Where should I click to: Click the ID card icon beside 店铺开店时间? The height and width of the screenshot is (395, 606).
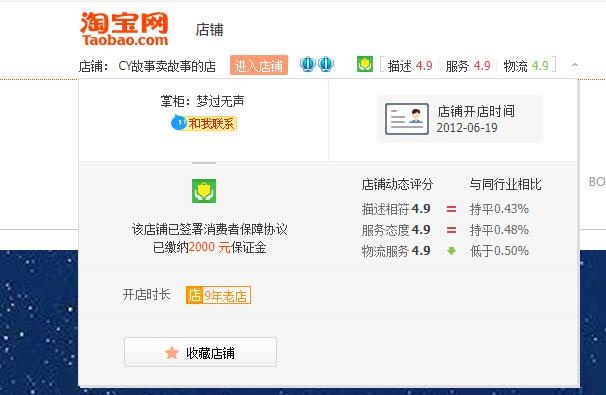tap(407, 119)
